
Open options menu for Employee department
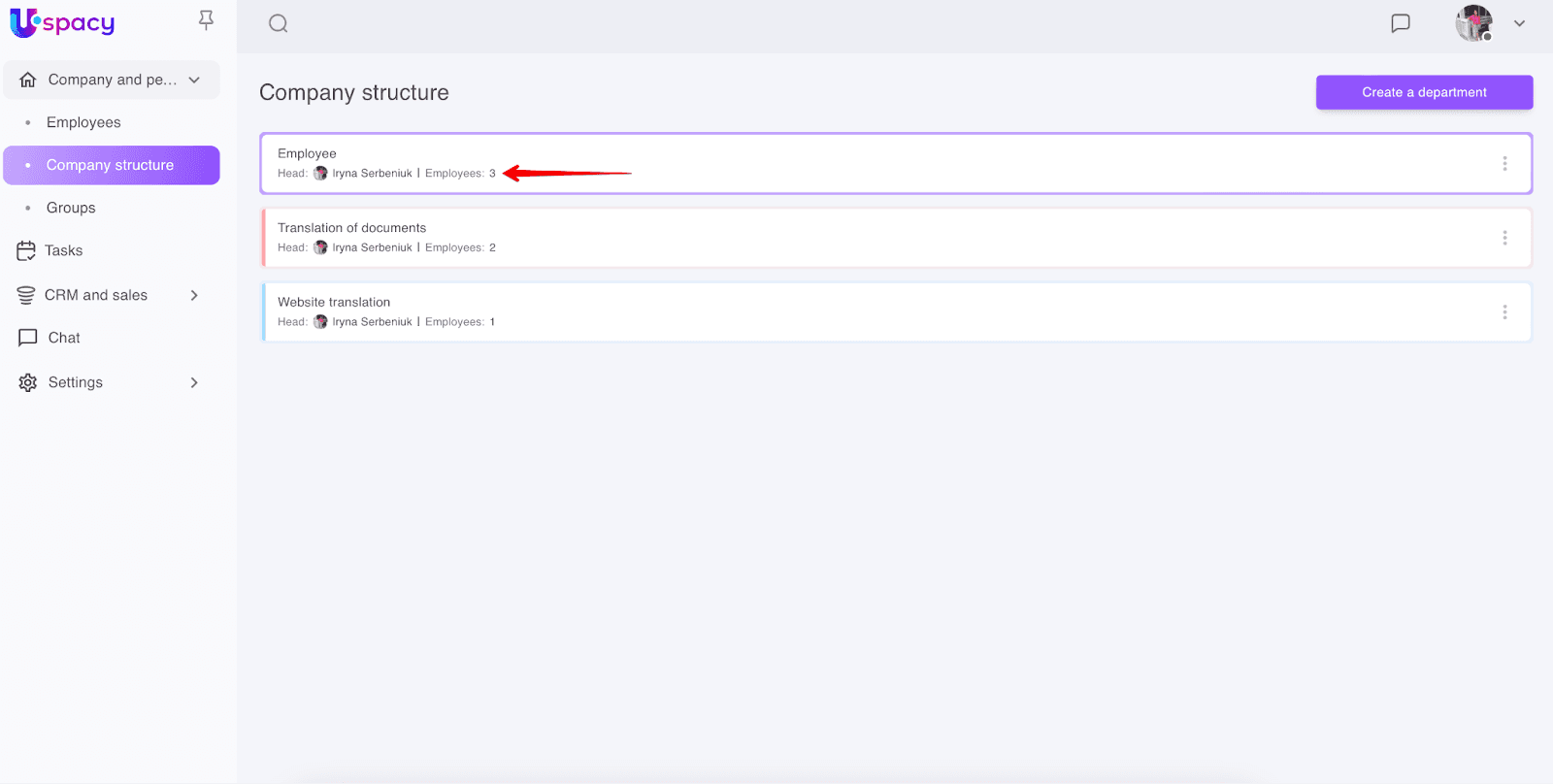(1504, 164)
